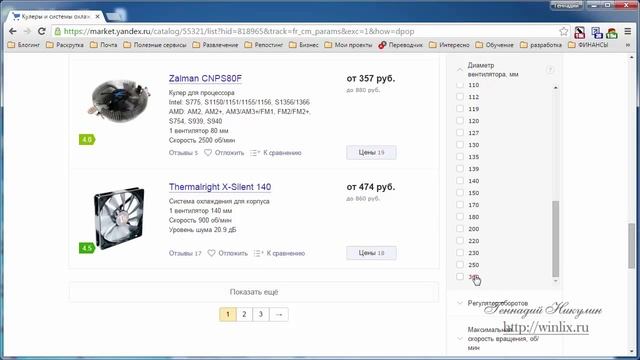Check the 140 diameter checkbox

tap(460, 181)
